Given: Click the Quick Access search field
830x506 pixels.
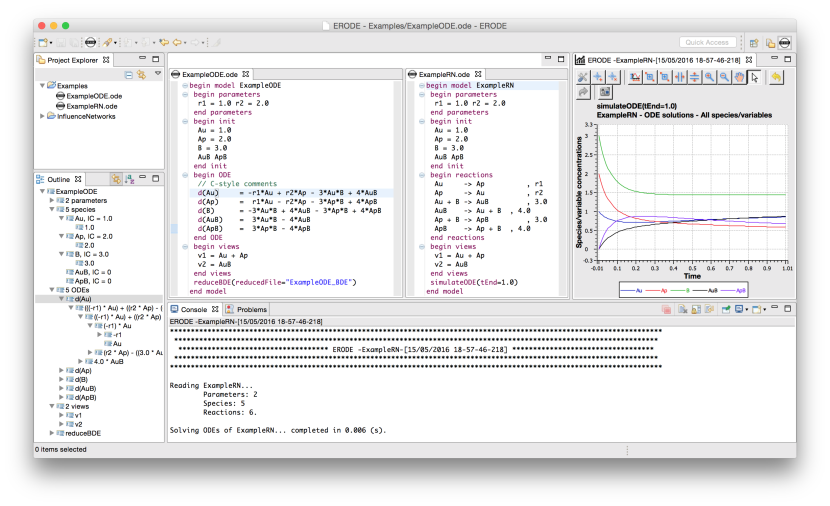Looking at the screenshot, I should point(707,42).
